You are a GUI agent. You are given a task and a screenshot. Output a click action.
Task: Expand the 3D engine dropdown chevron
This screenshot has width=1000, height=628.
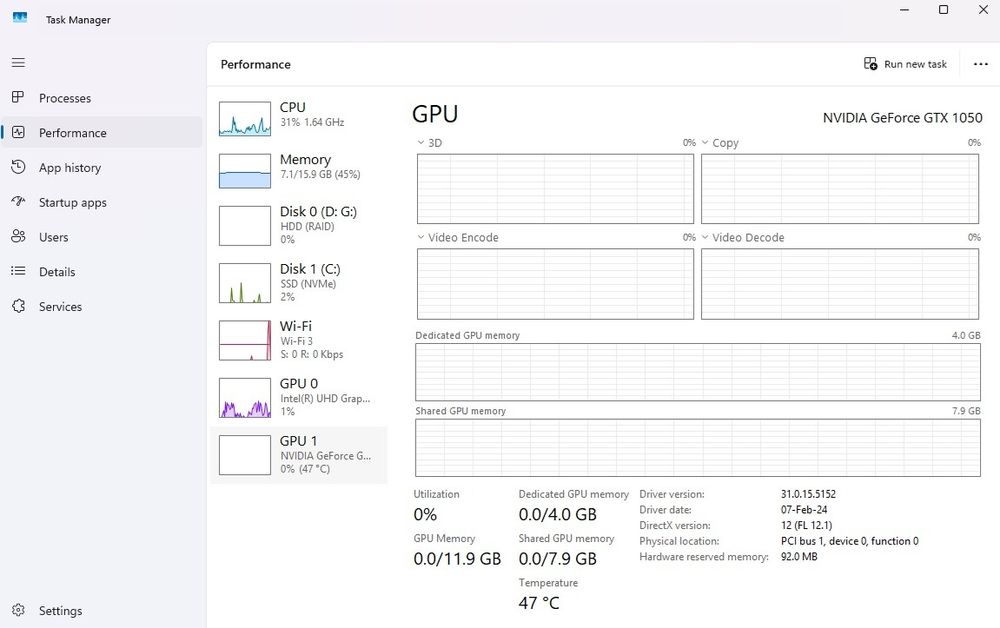[421, 143]
